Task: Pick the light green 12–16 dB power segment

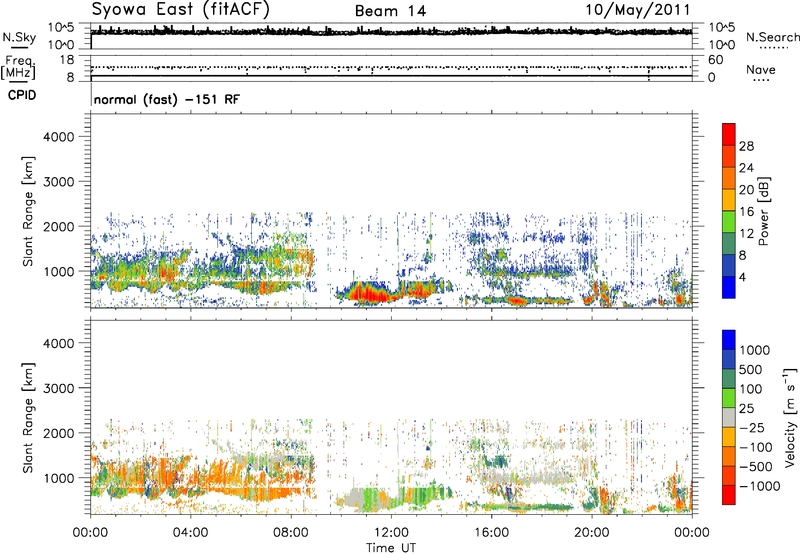Action: 729,221
